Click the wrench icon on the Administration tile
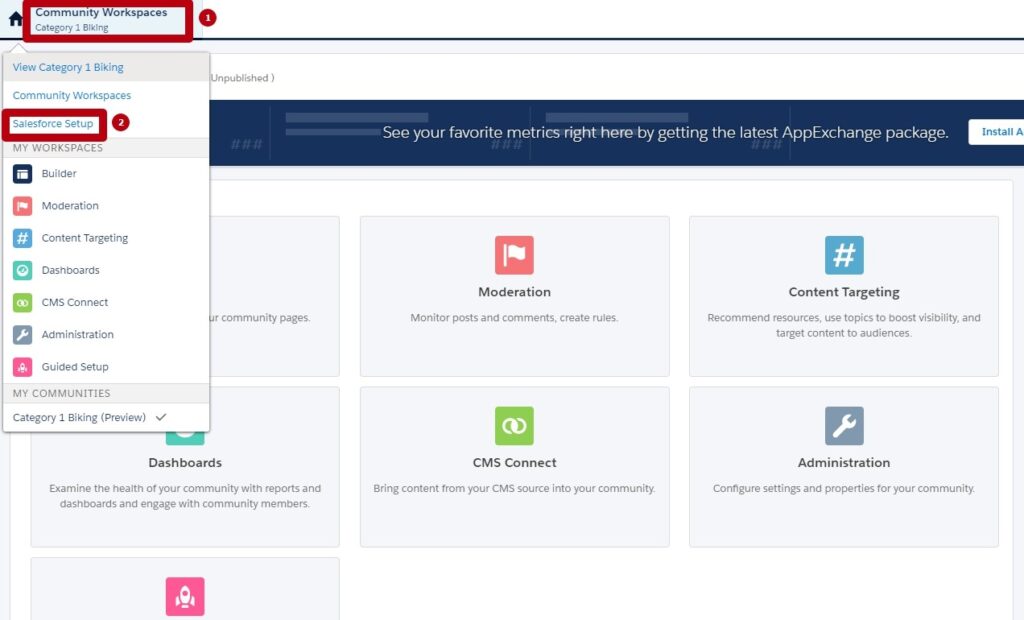 tap(844, 425)
